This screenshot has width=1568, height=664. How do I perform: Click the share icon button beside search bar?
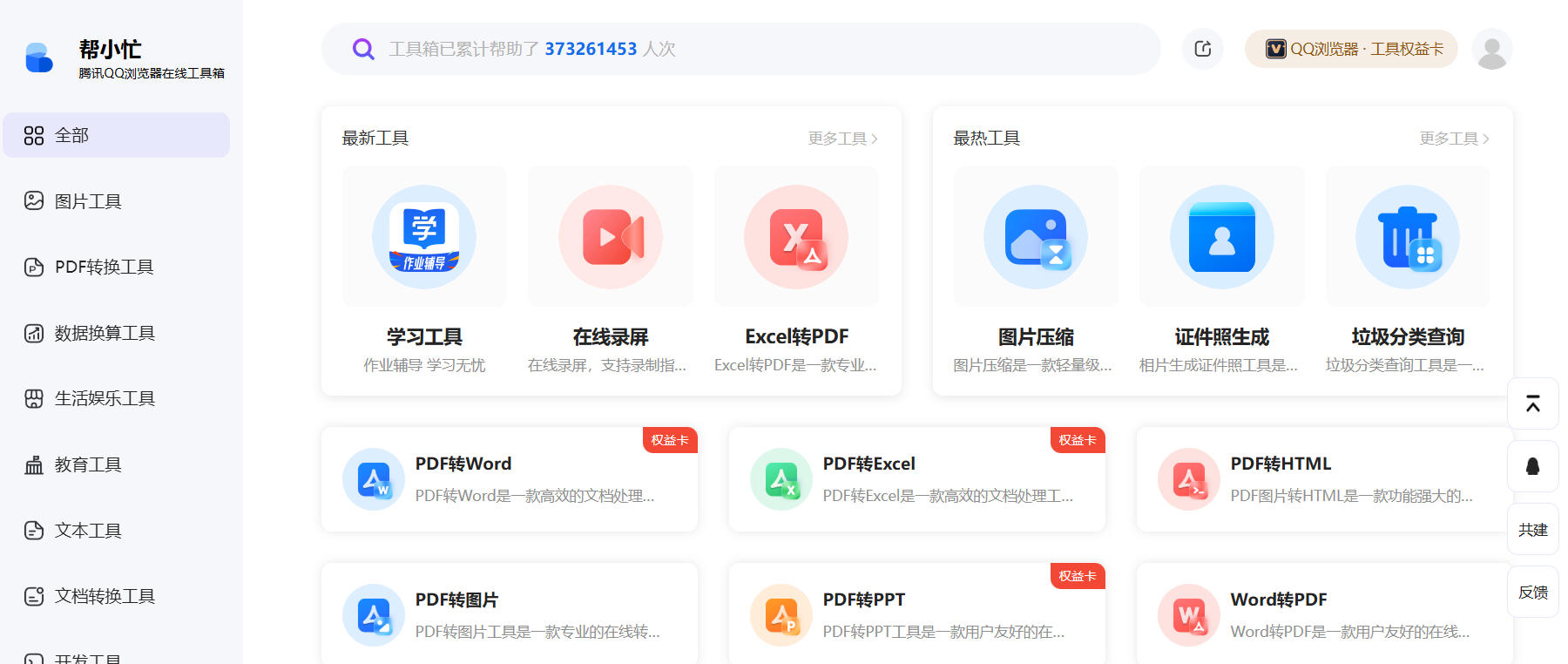[1203, 49]
